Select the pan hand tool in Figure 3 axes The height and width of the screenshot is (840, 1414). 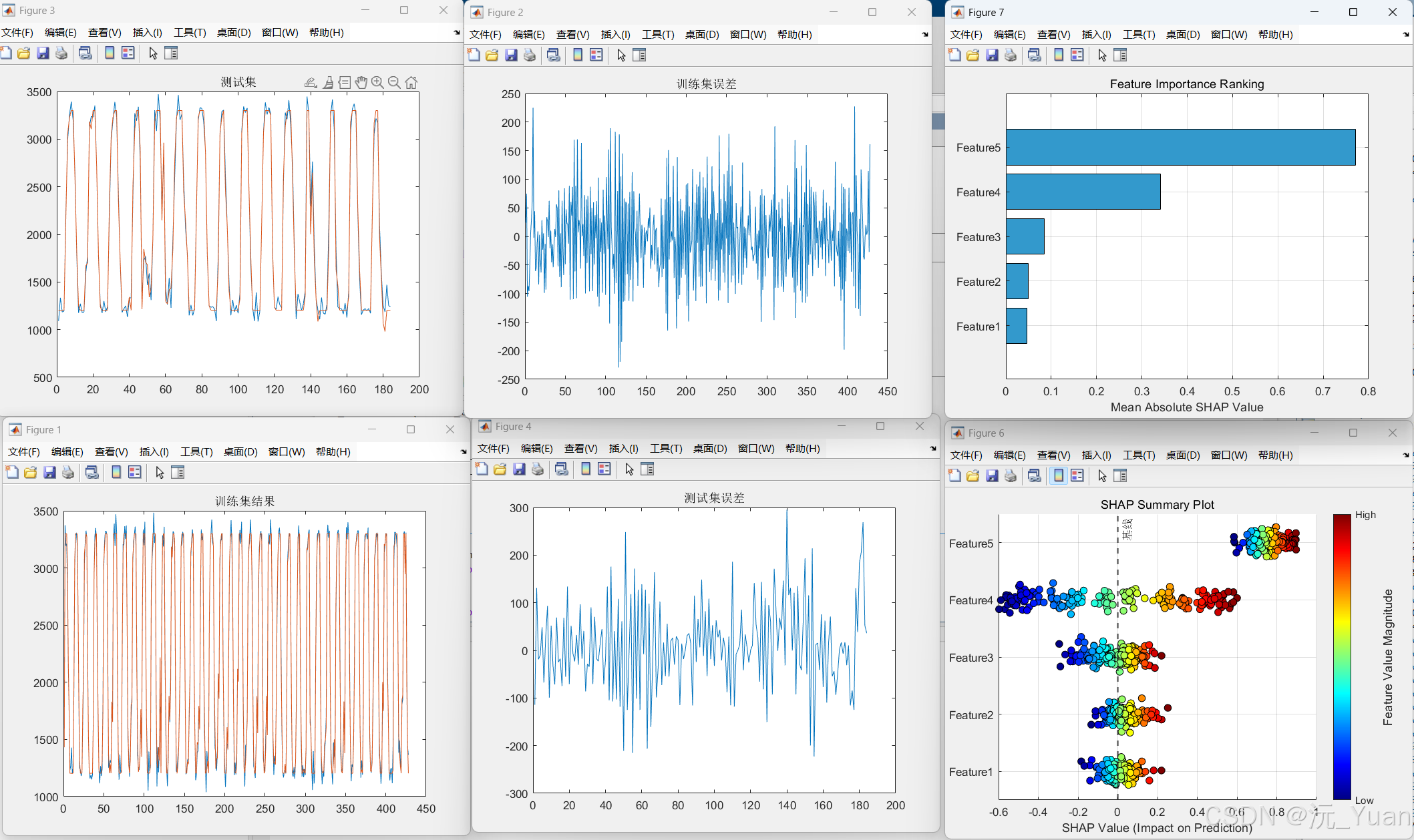click(x=361, y=82)
